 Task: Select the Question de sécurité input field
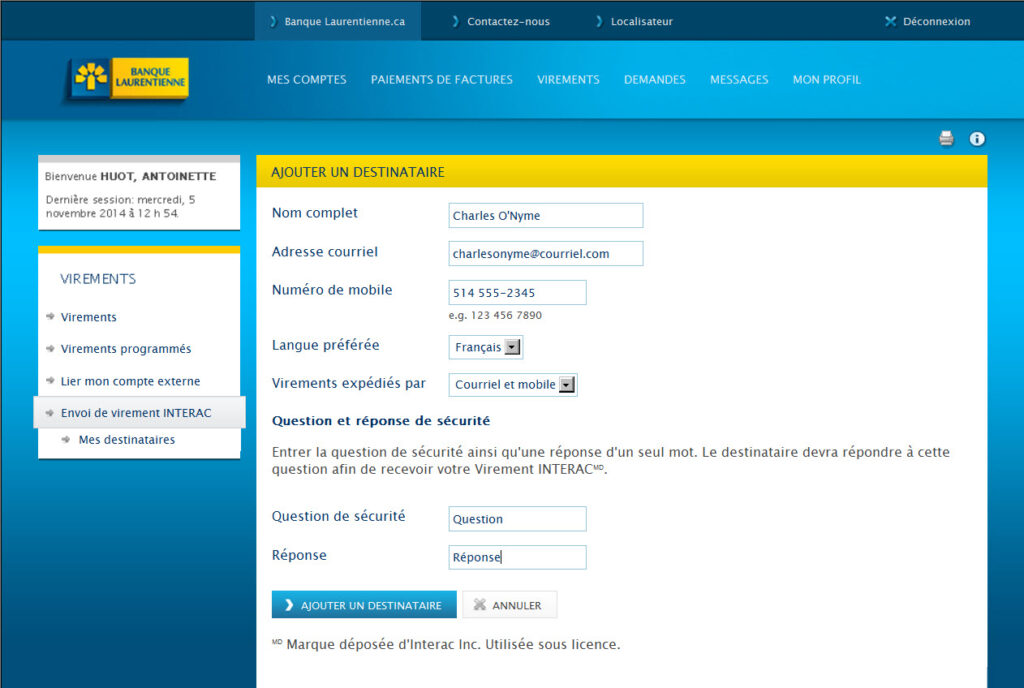coord(517,518)
